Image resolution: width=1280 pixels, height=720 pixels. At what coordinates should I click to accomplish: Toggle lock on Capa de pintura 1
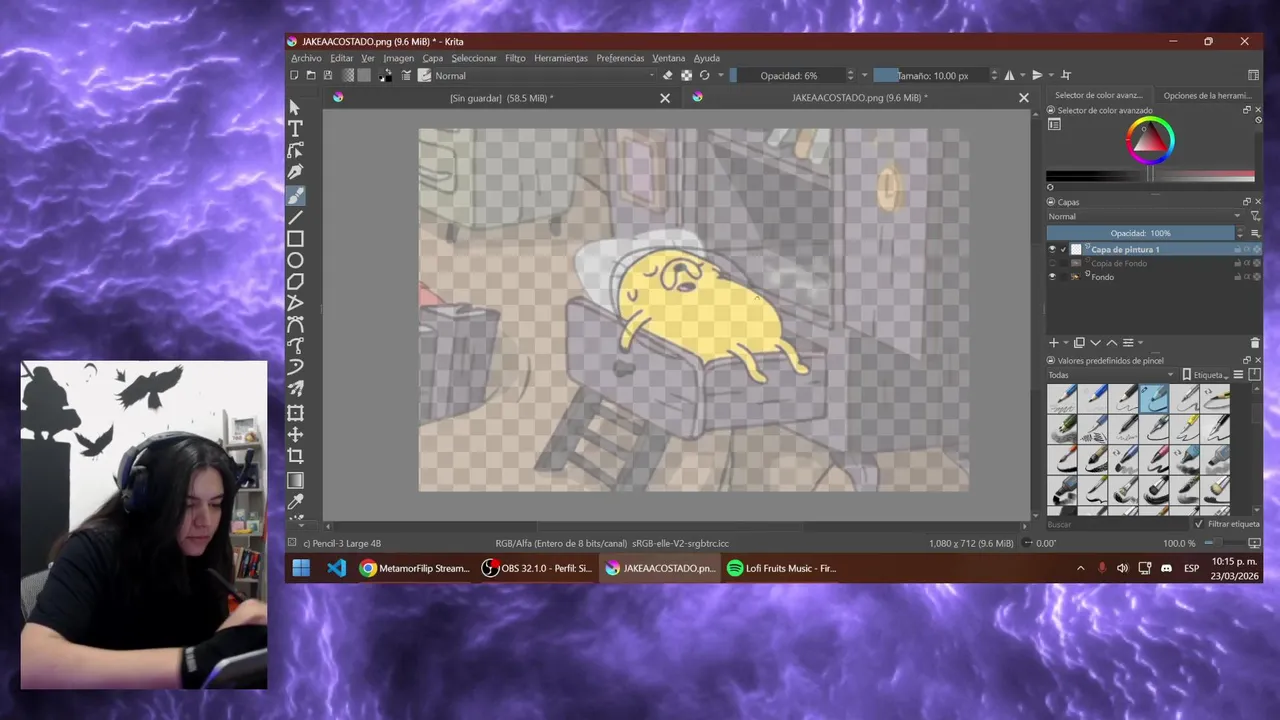tap(1238, 249)
